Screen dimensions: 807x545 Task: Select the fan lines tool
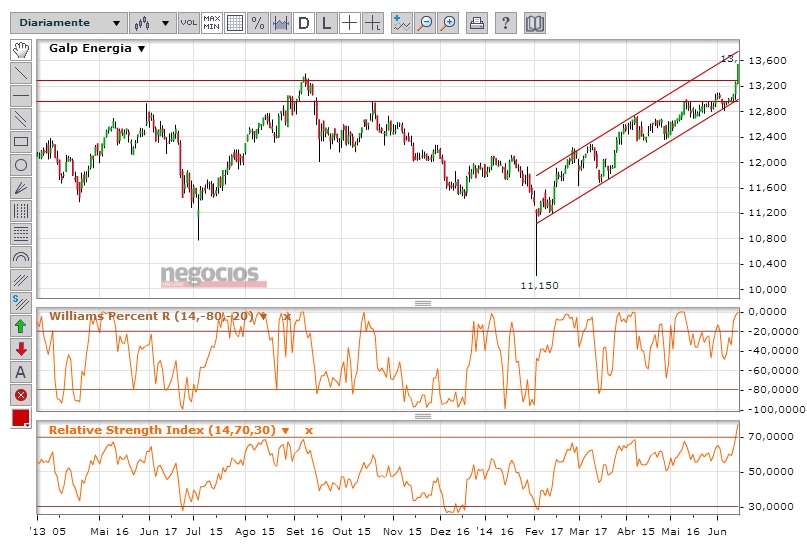pos(21,188)
